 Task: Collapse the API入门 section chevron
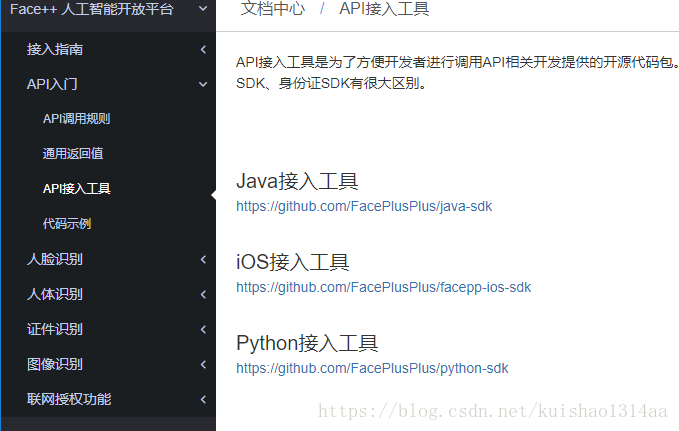pos(203,84)
